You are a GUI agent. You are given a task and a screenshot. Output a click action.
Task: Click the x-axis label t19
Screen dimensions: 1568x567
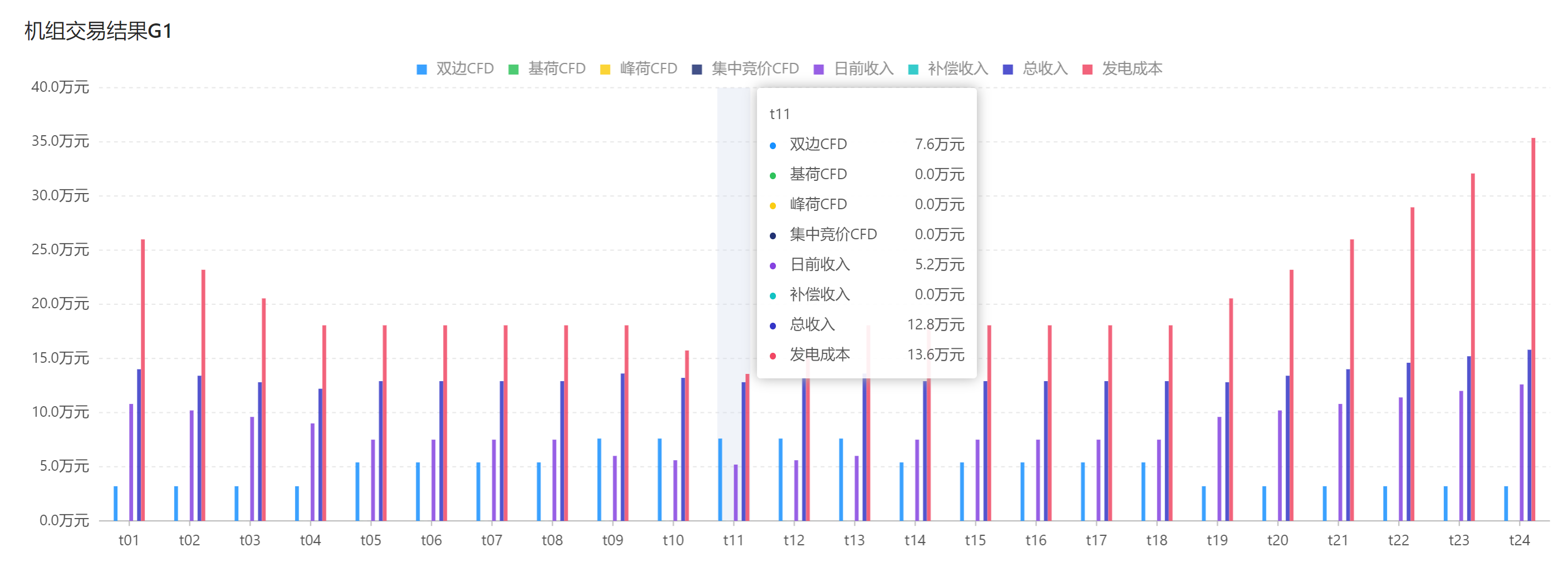point(1217,540)
